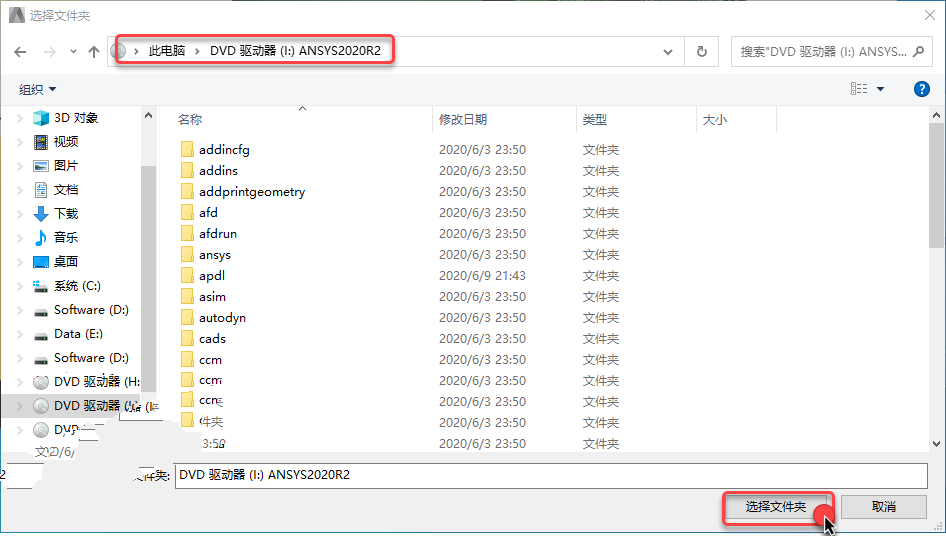The width and height of the screenshot is (946, 536).
Task: Refresh the current folder view
Action: click(702, 52)
